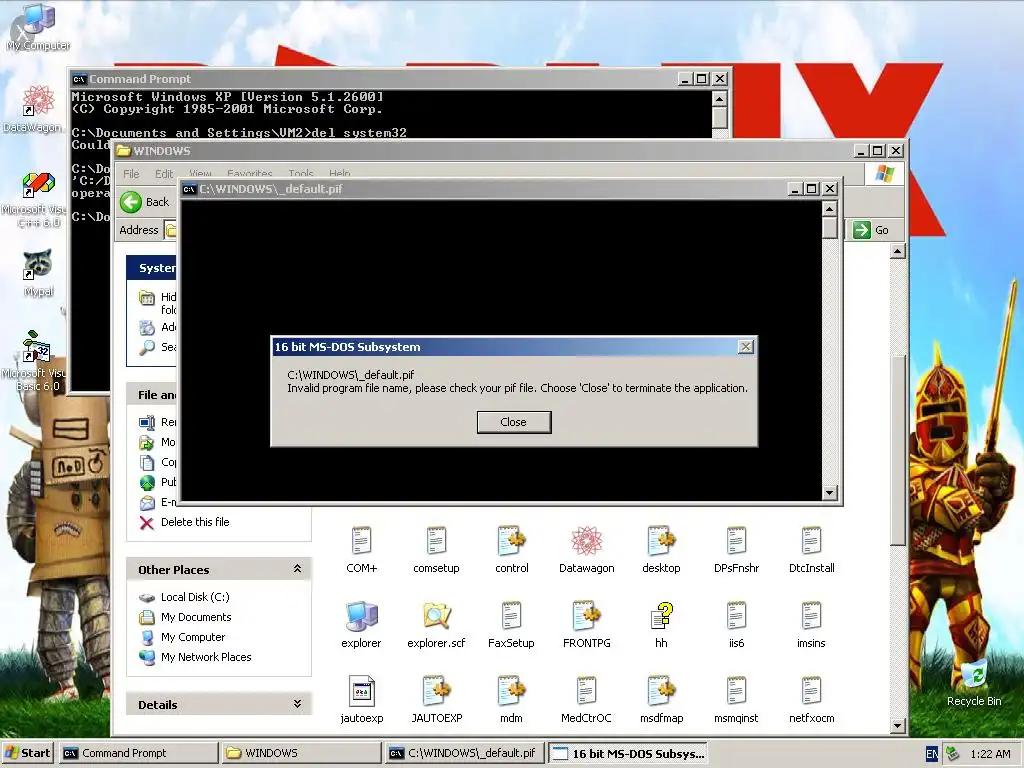Open My Documents from Other Places
The width and height of the screenshot is (1024, 768).
(196, 617)
